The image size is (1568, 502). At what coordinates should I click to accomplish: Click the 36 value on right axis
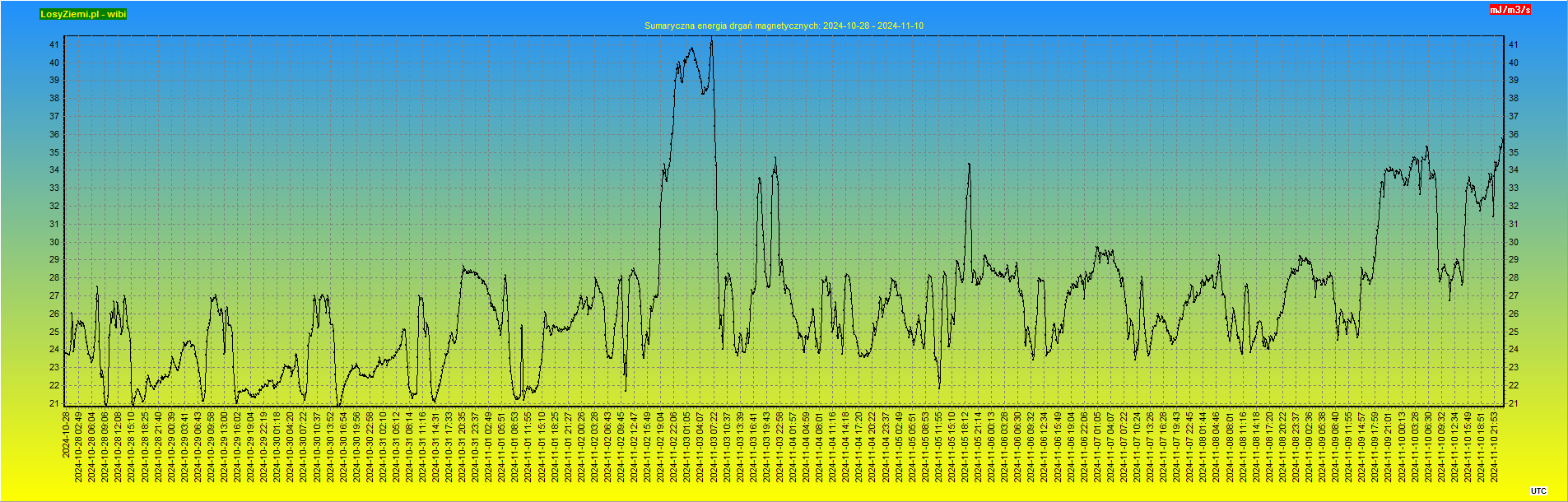(1513, 134)
